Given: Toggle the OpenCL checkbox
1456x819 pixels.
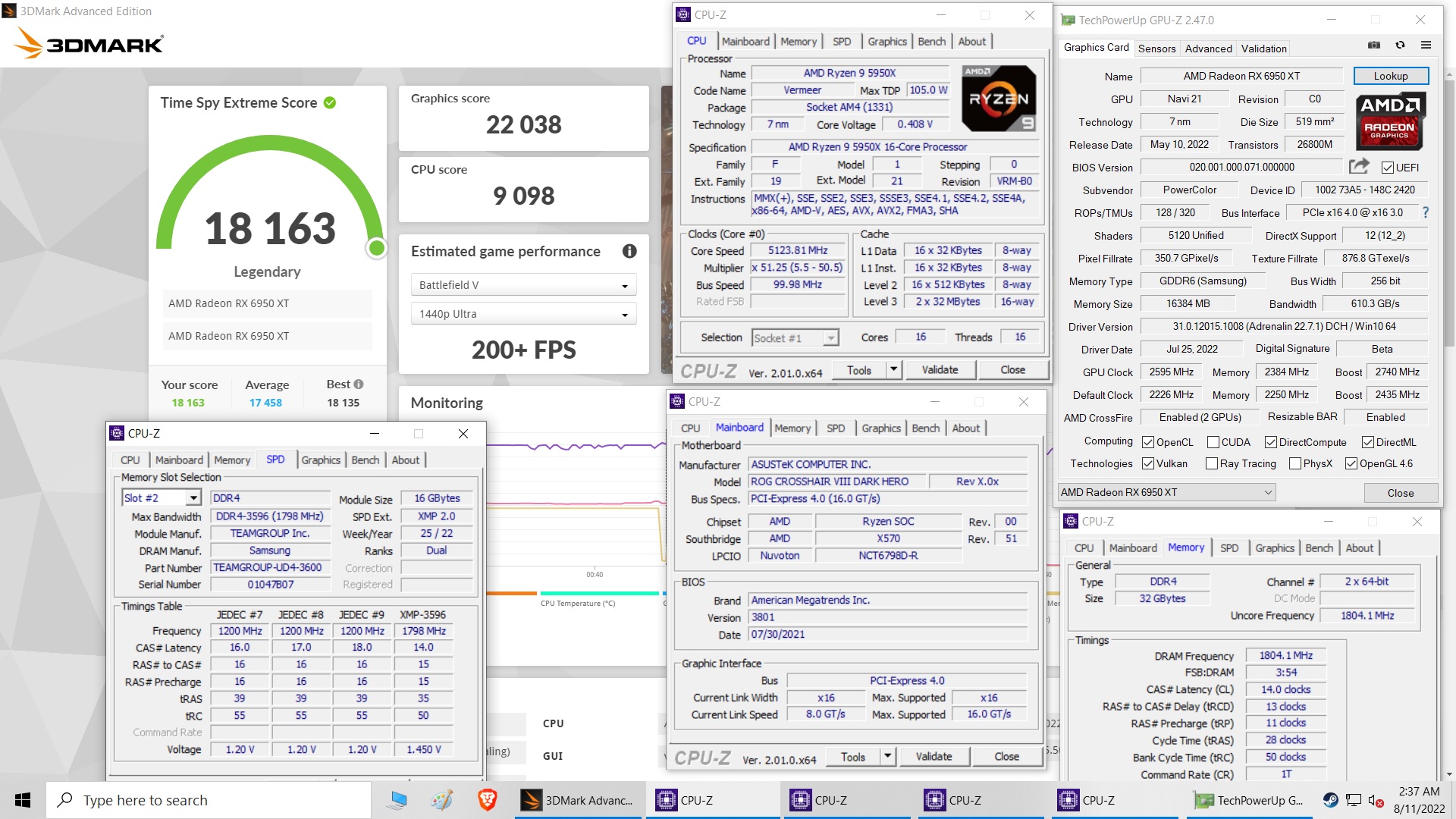Looking at the screenshot, I should point(1148,442).
